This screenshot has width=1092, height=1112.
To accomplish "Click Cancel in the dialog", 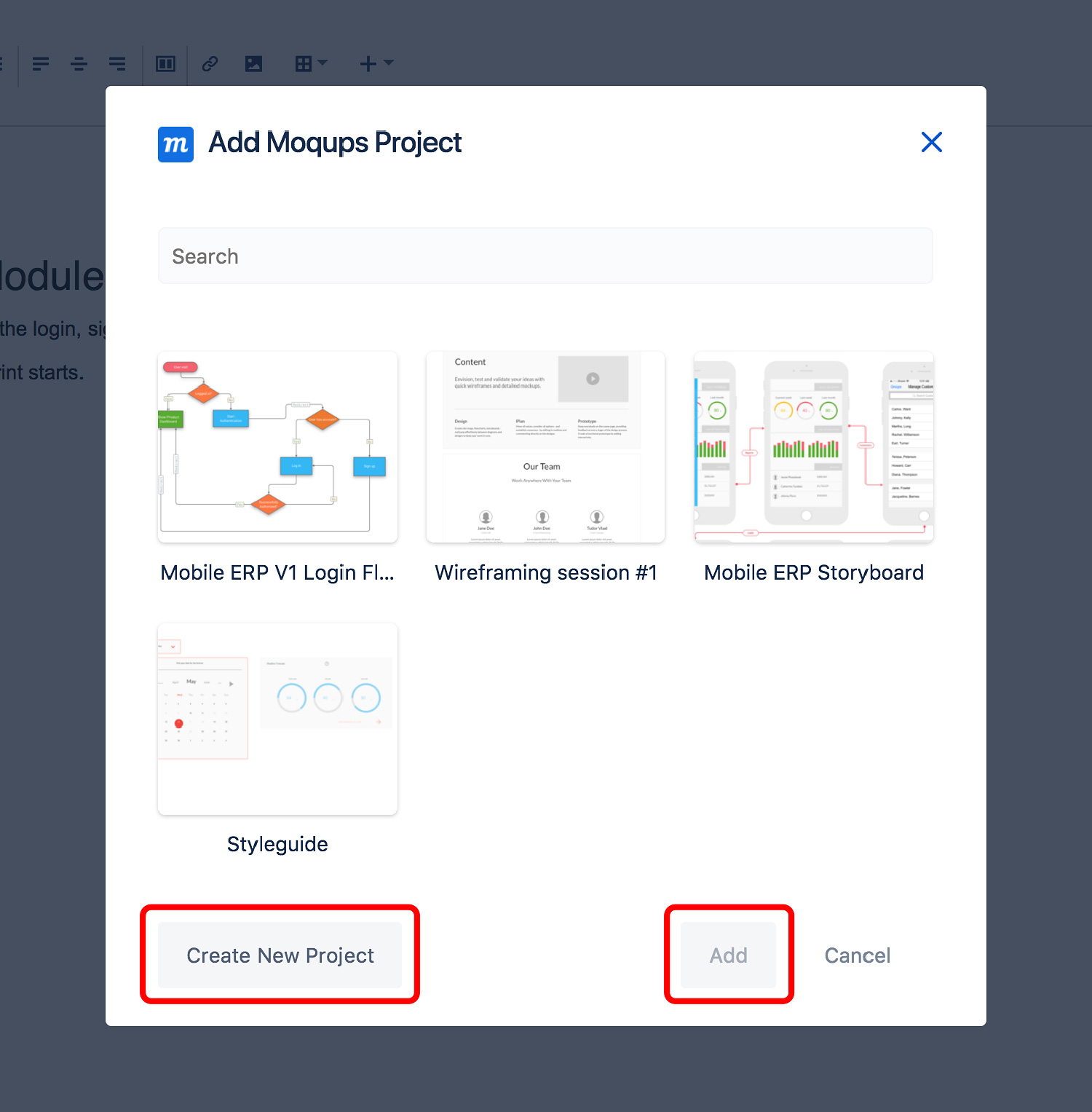I will point(857,955).
